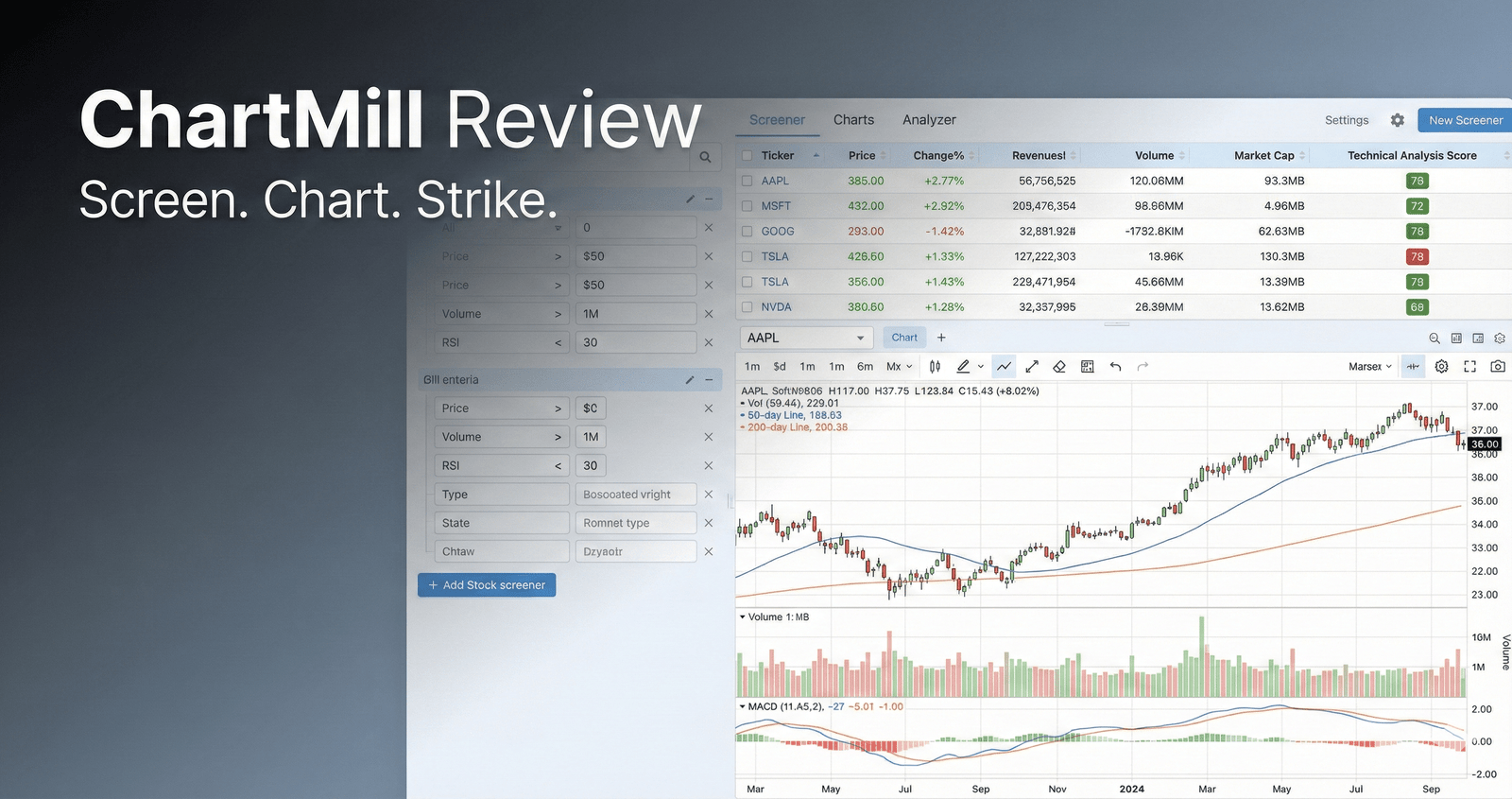Check the AAPL row checkbox
The image size is (1512, 799).
tap(747, 181)
